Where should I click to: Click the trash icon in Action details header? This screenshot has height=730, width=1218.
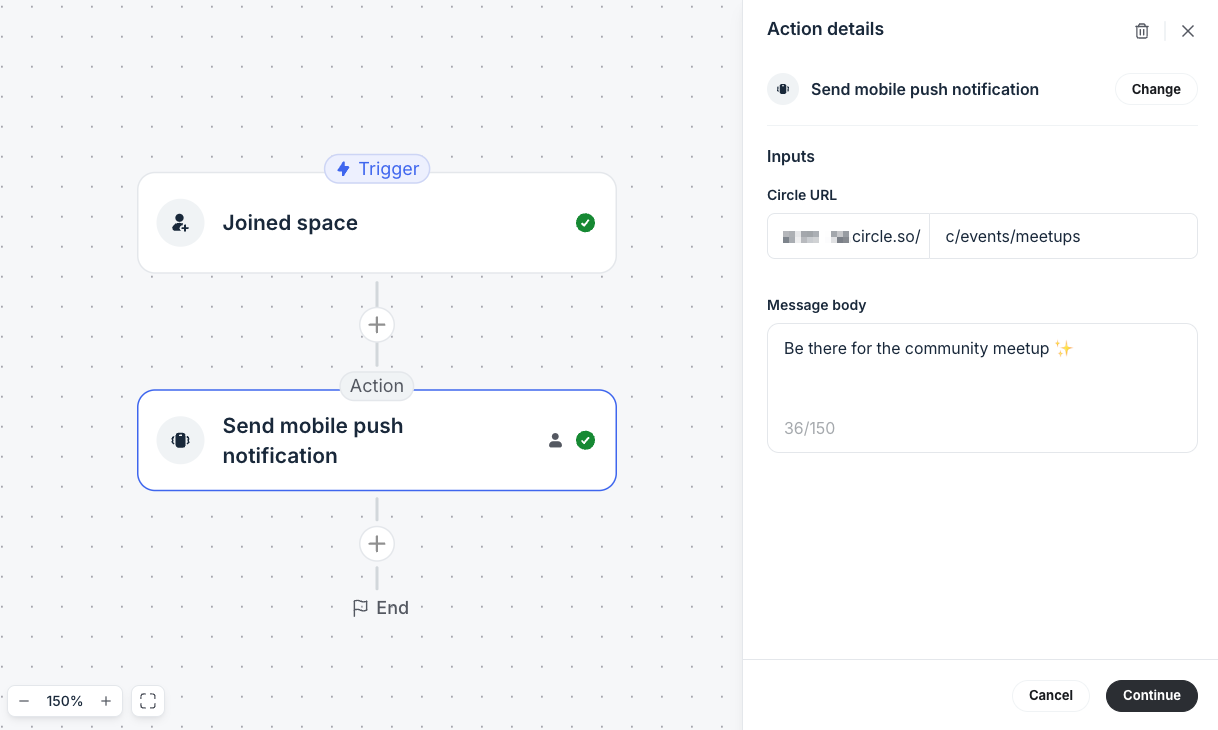point(1141,30)
